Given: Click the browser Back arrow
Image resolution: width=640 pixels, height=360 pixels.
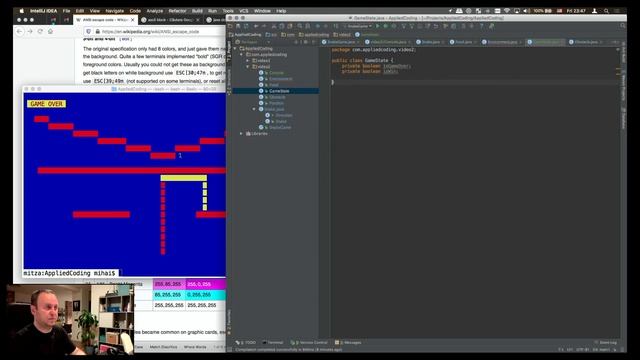Looking at the screenshot, I should tap(20, 31).
